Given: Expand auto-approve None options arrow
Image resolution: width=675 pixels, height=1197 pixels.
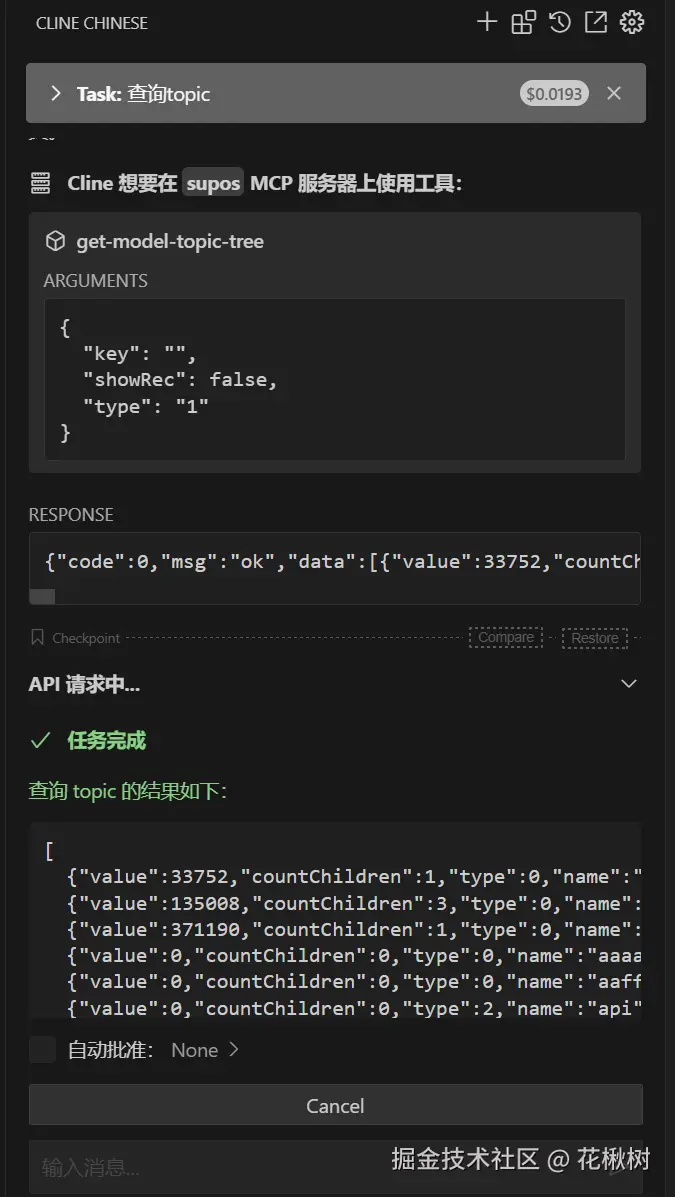Looking at the screenshot, I should [x=234, y=1049].
